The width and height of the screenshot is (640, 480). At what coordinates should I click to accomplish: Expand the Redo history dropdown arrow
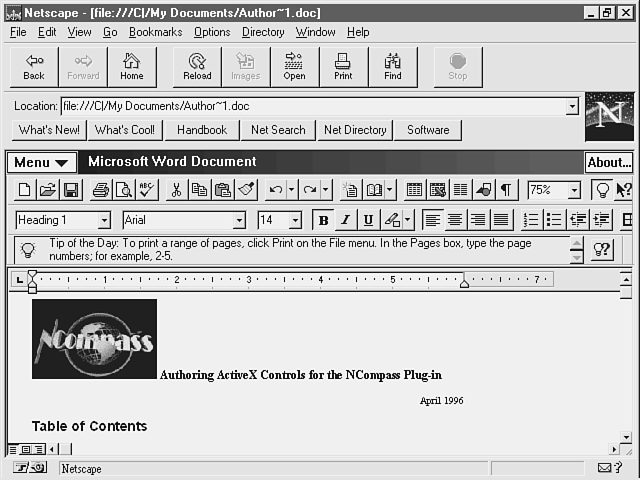point(326,190)
